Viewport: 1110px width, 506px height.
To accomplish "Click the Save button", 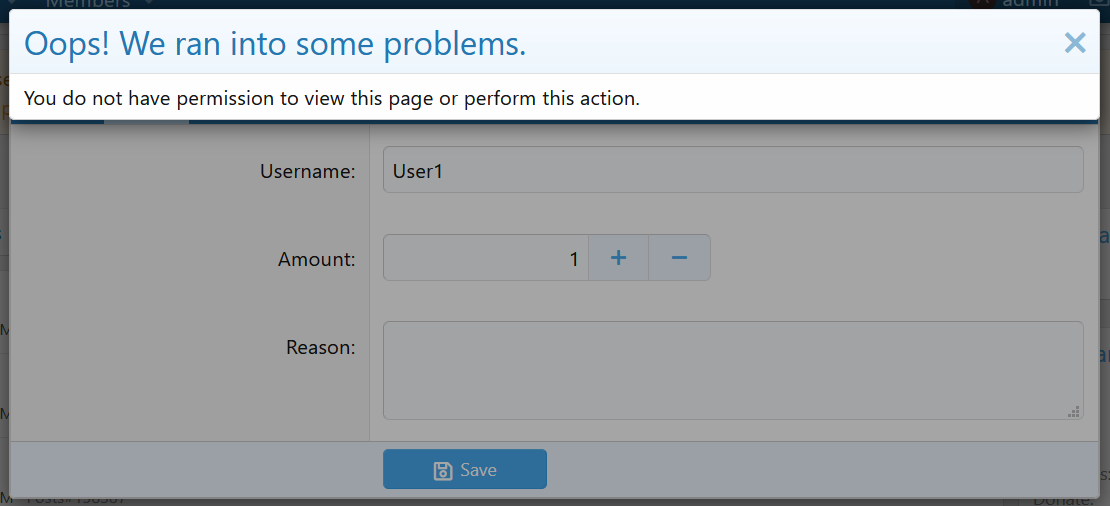I will coord(465,469).
